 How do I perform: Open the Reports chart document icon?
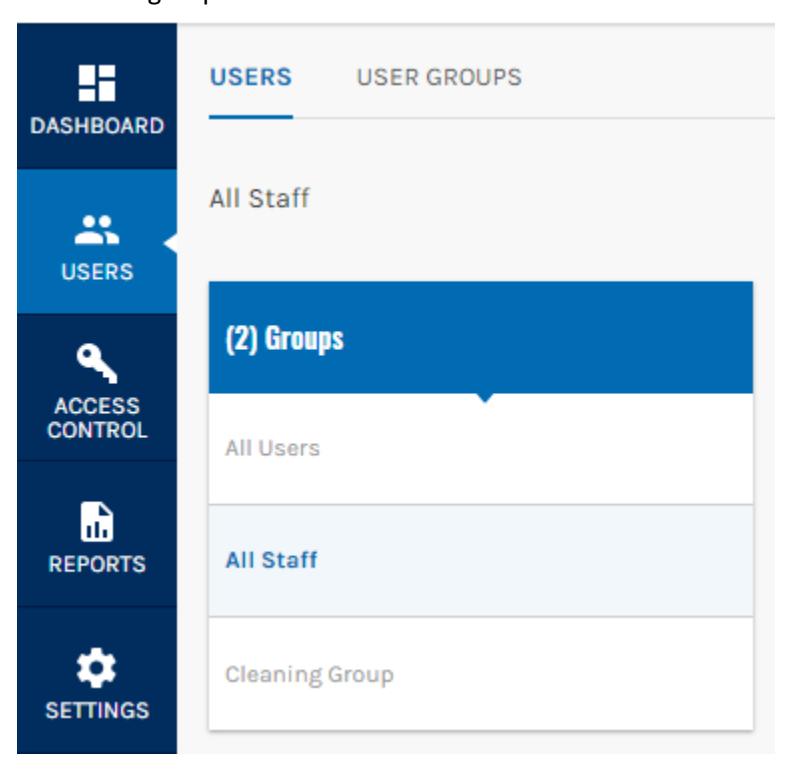97,522
